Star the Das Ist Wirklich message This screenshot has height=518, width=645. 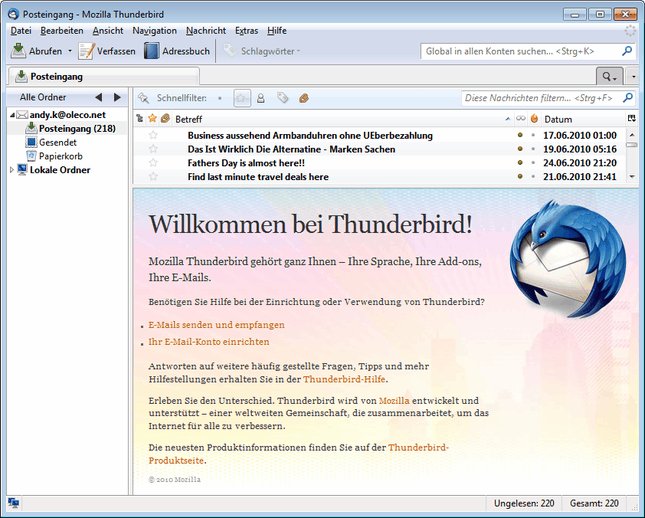click(153, 149)
